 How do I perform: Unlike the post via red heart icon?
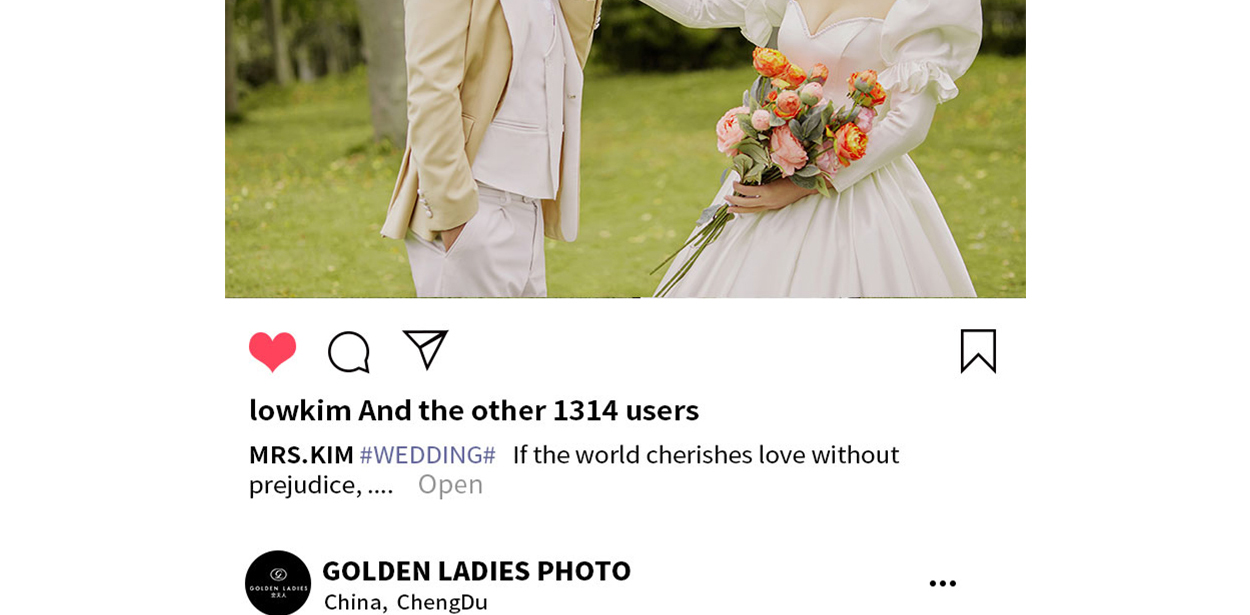pos(272,352)
